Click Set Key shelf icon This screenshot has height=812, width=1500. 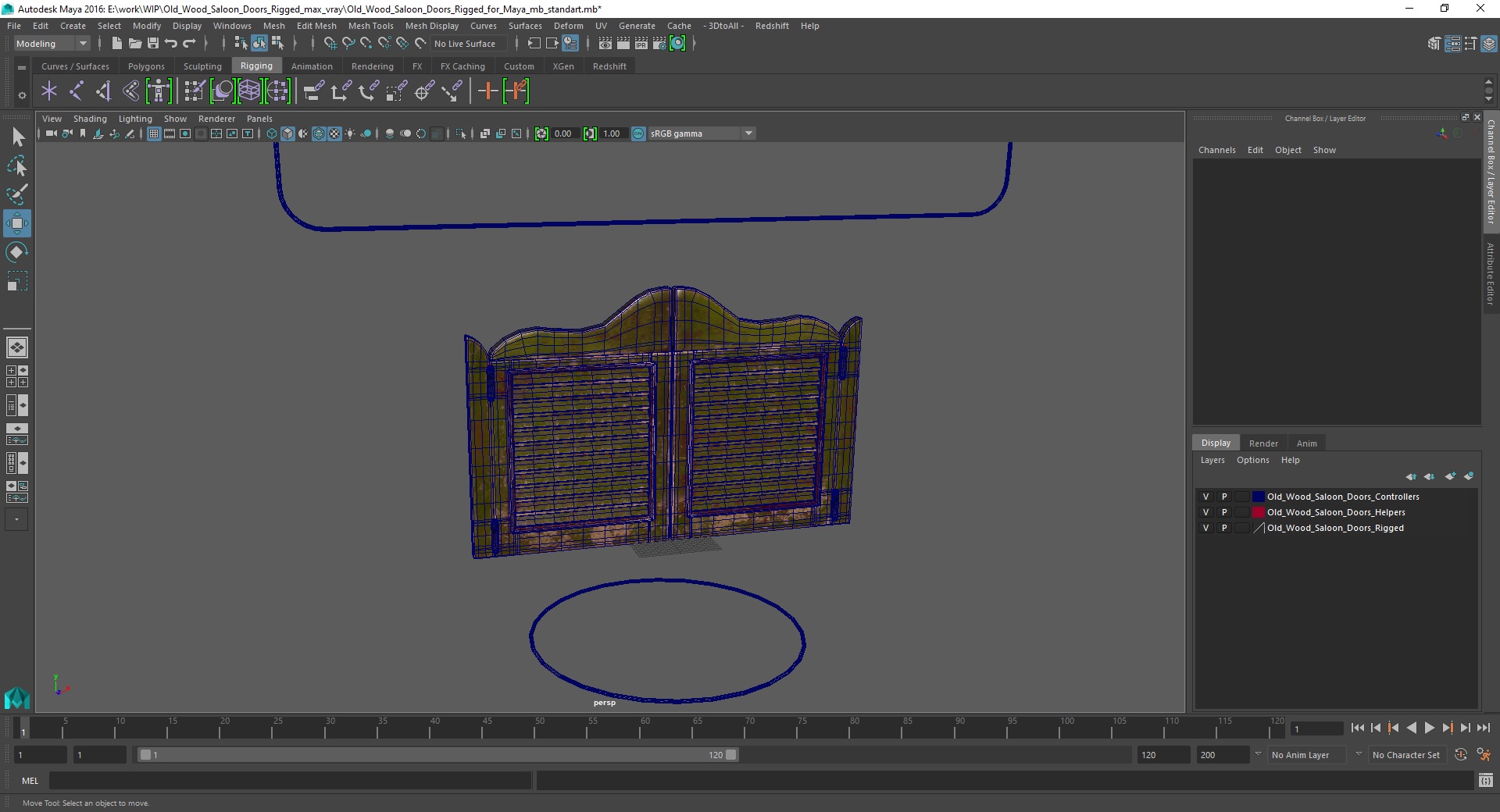tap(487, 91)
